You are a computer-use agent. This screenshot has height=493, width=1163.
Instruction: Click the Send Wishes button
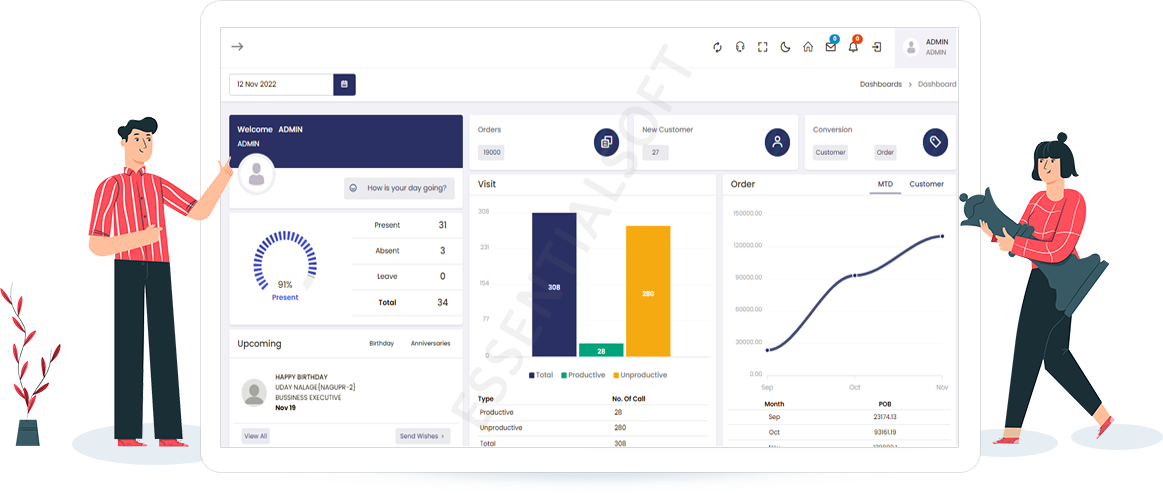[x=423, y=436]
